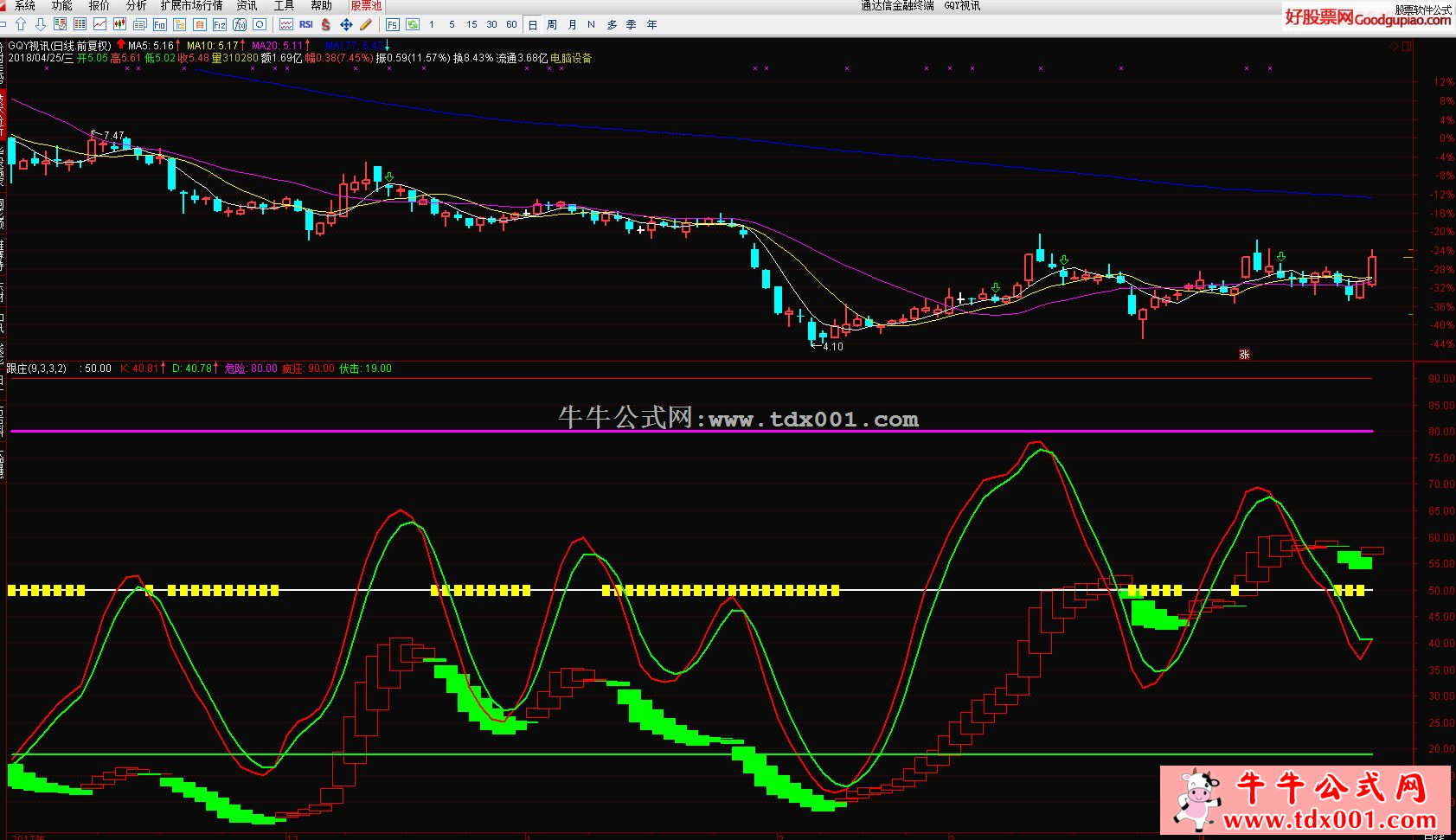
Task: Open the 资讯 menu
Action: 247,5
